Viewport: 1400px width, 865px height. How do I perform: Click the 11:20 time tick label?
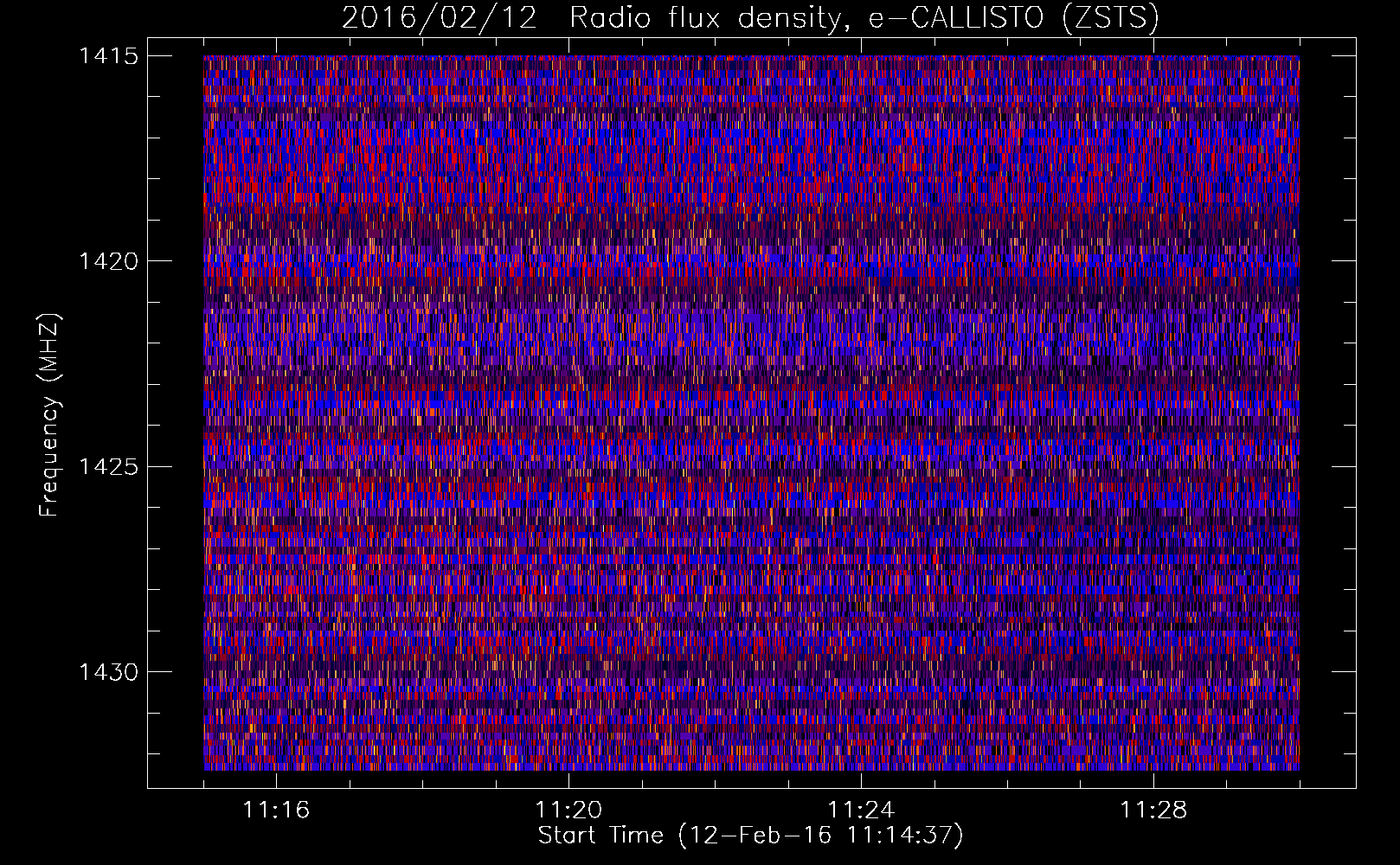click(568, 810)
